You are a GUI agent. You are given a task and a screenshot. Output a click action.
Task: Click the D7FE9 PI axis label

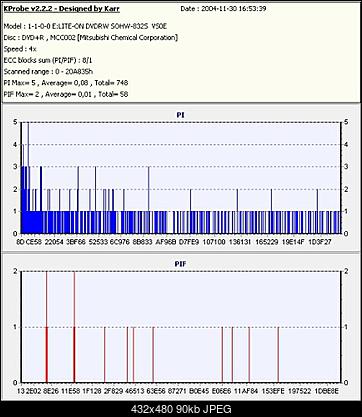pos(189,242)
